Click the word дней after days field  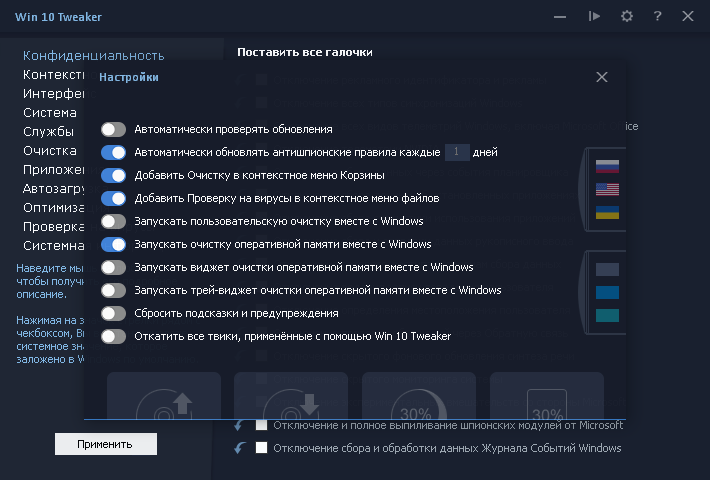point(485,153)
